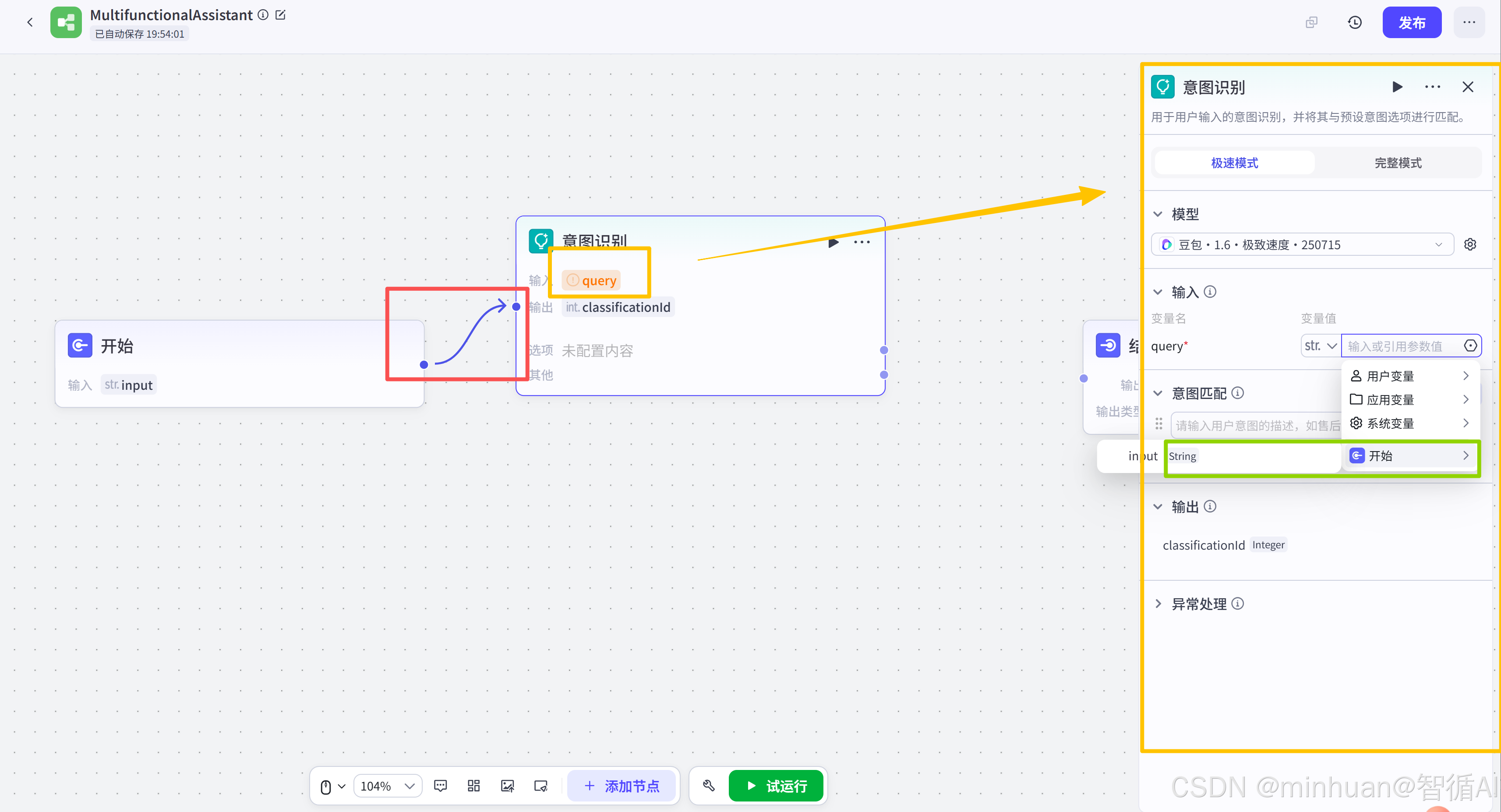Click the auto-layout grid icon in toolbar
1501x812 pixels.
pos(474,786)
